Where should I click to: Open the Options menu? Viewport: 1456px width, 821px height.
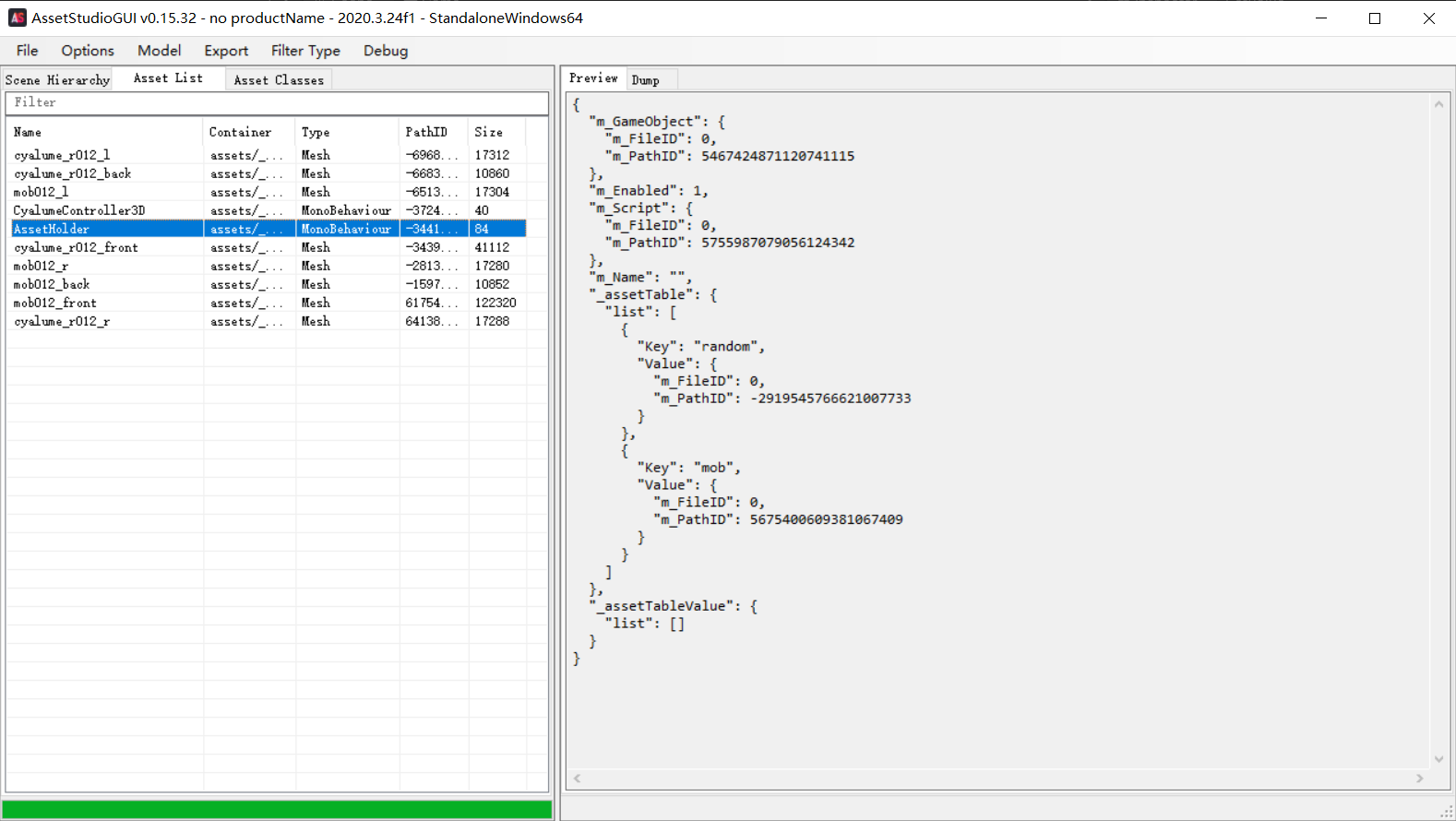[88, 51]
